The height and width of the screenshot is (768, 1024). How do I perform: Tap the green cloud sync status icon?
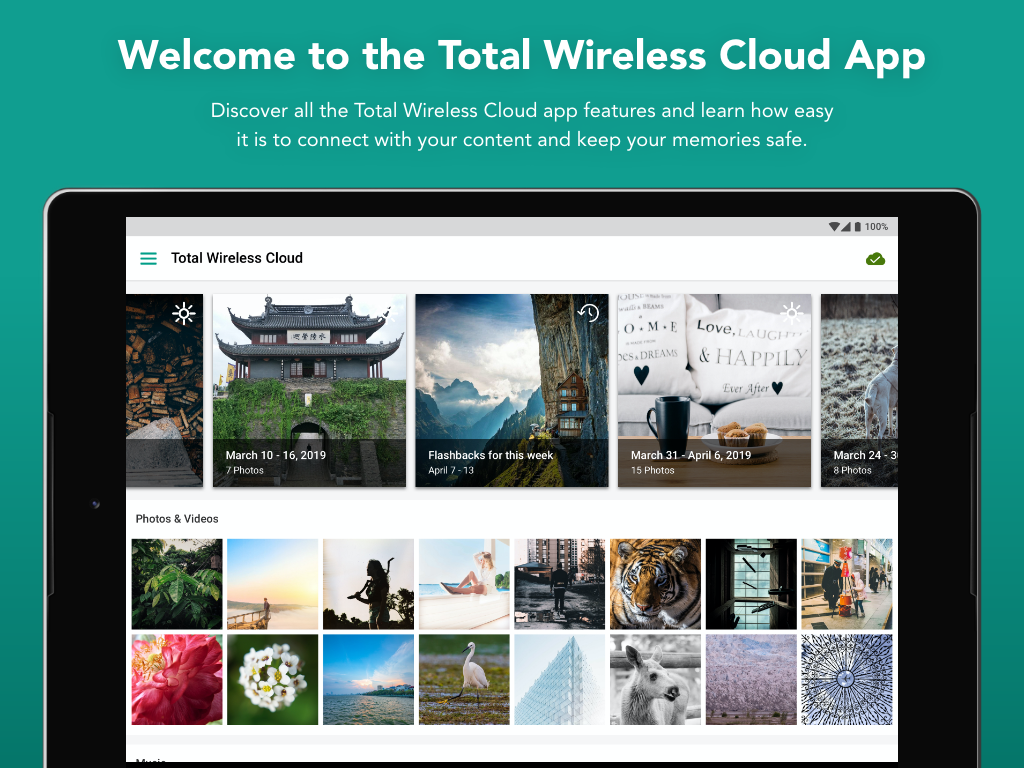pyautogui.click(x=875, y=259)
